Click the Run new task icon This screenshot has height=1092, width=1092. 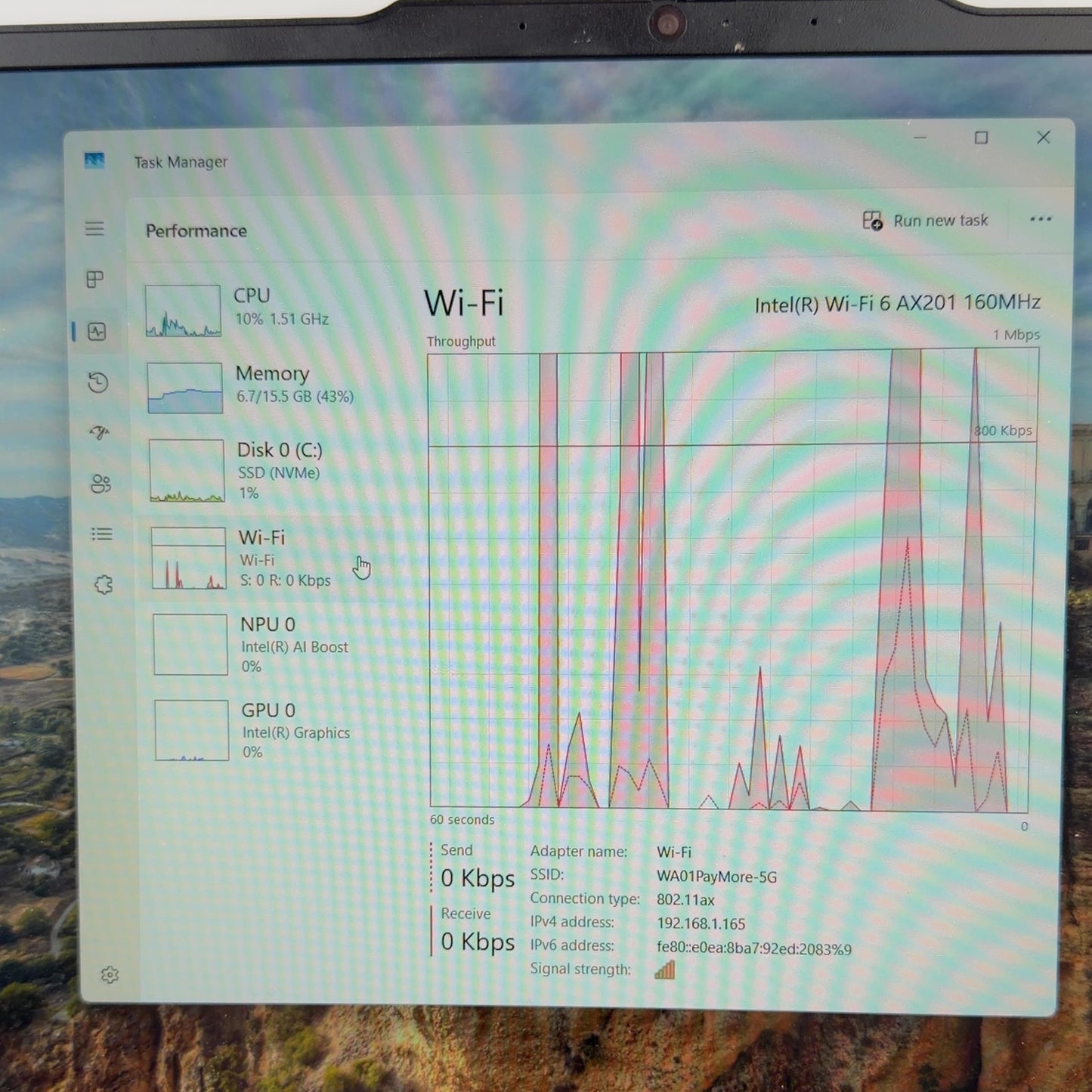click(873, 221)
